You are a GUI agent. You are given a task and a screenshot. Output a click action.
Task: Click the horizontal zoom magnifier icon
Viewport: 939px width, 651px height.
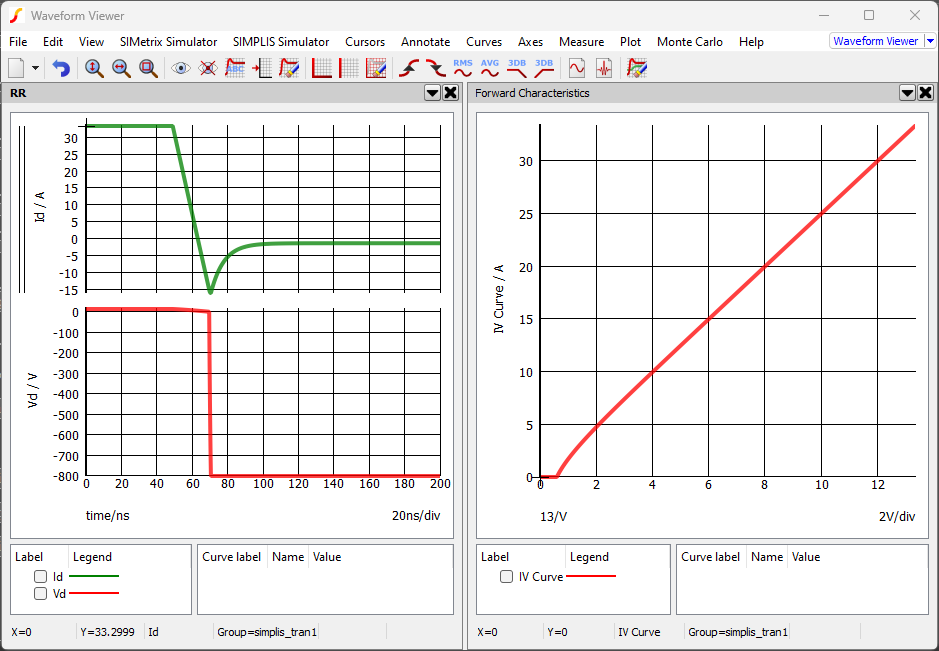[x=121, y=68]
